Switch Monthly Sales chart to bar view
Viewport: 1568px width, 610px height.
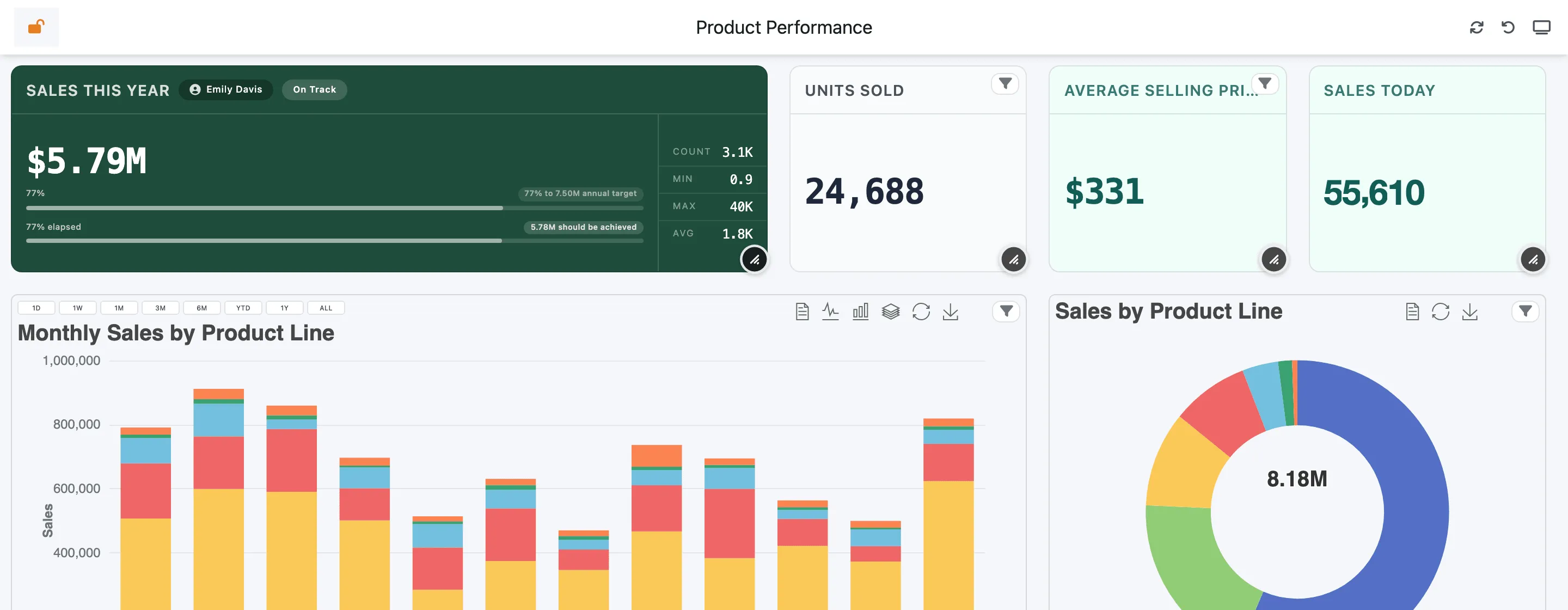860,312
